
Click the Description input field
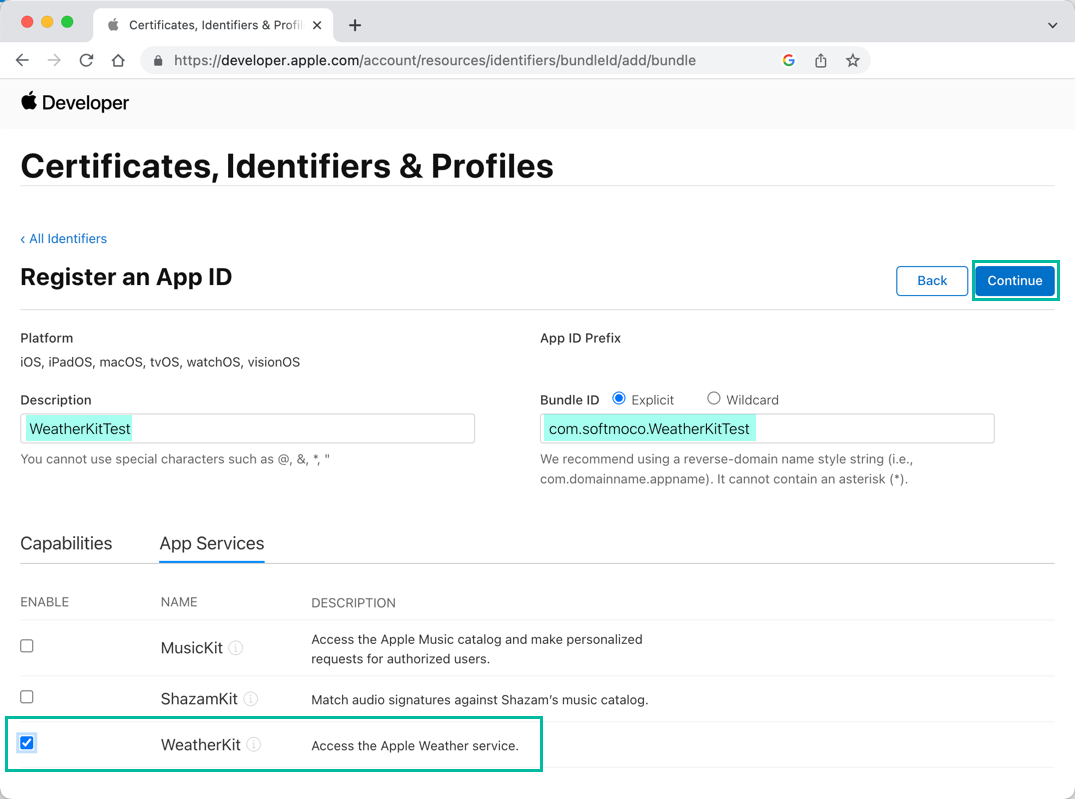click(247, 429)
